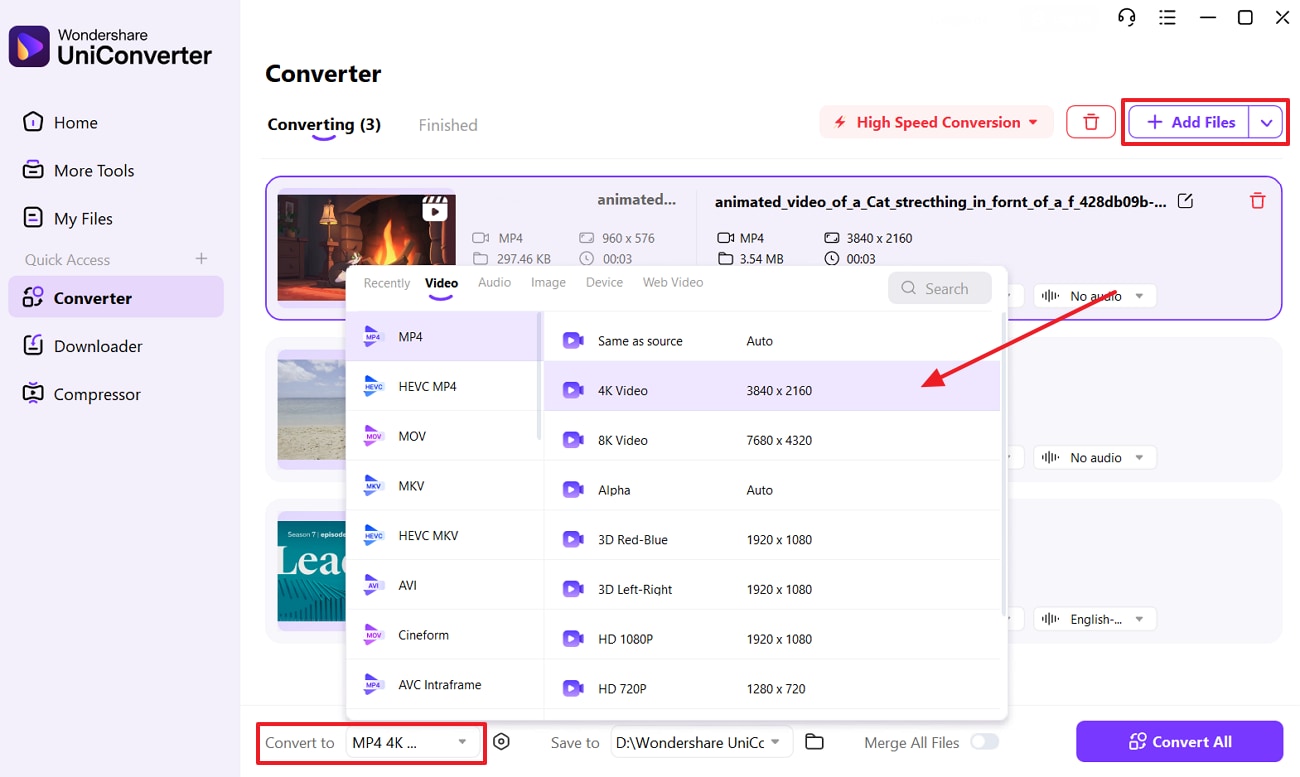
Task: Expand the Add Files dropdown arrow
Action: point(1267,122)
